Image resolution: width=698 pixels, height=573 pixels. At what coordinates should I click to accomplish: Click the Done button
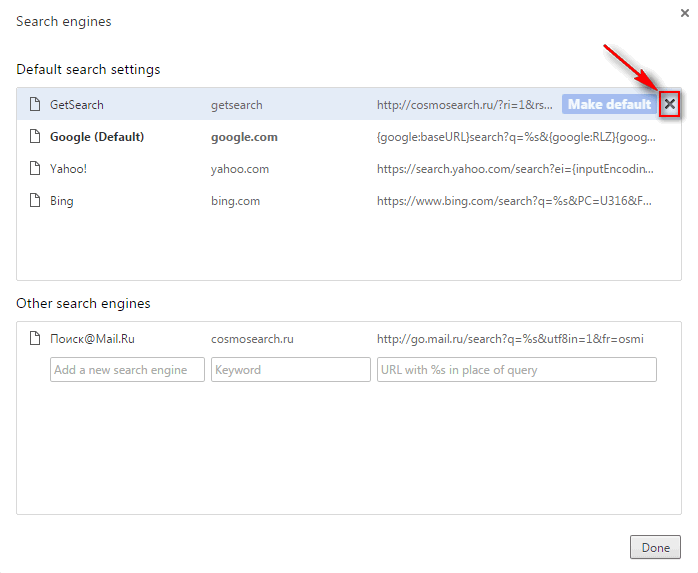tap(655, 547)
